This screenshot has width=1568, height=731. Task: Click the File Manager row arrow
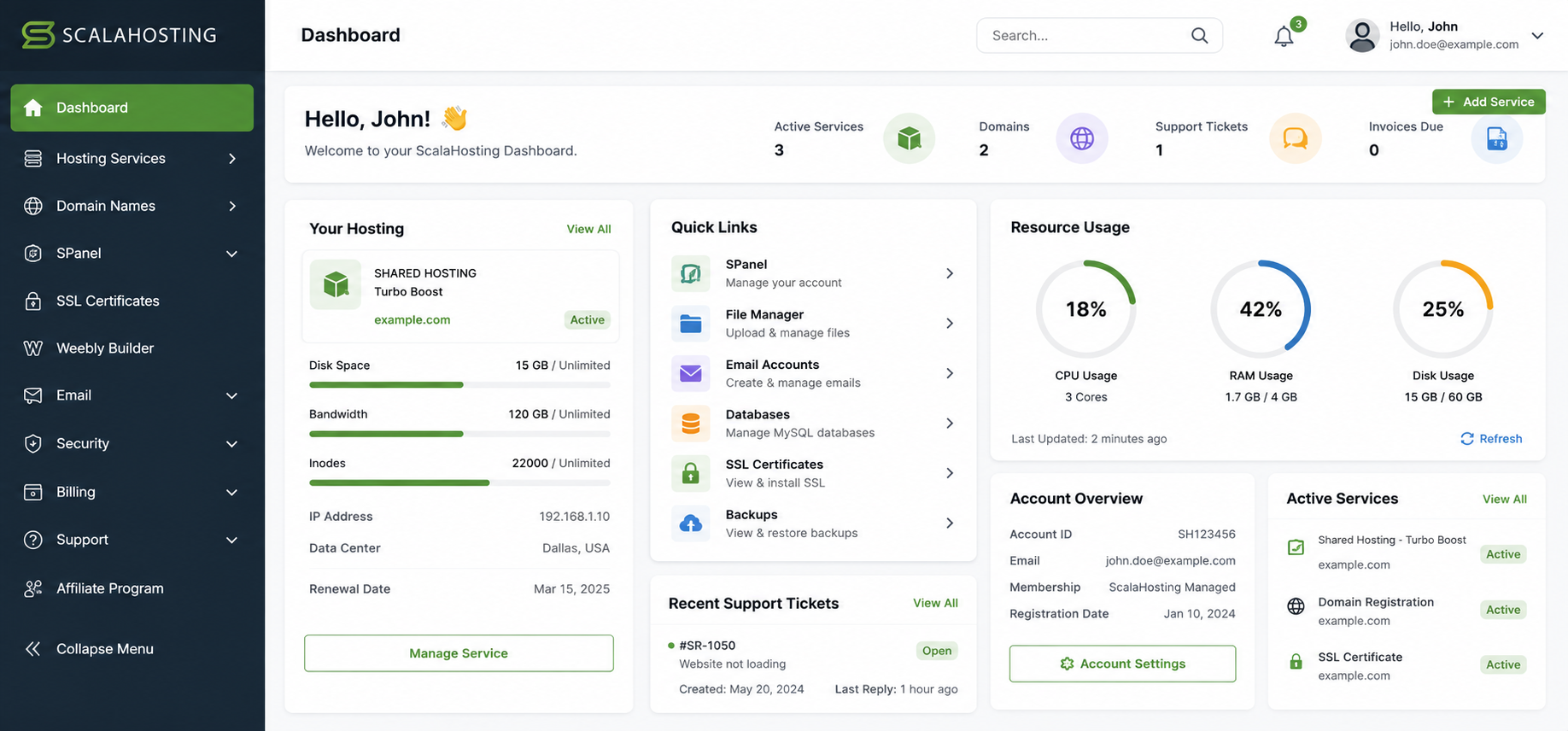[950, 324]
